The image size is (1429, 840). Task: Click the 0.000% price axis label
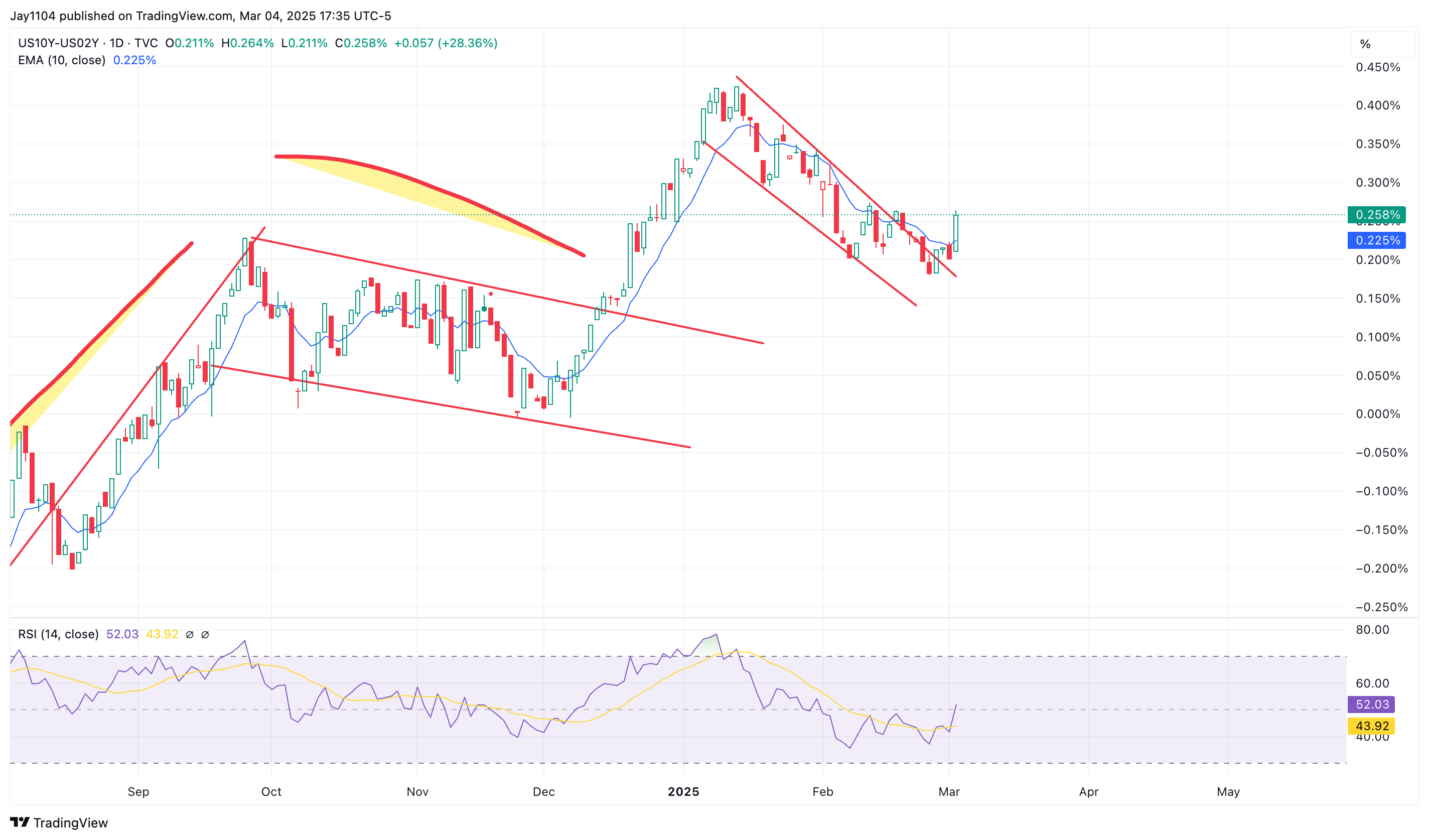click(x=1378, y=414)
